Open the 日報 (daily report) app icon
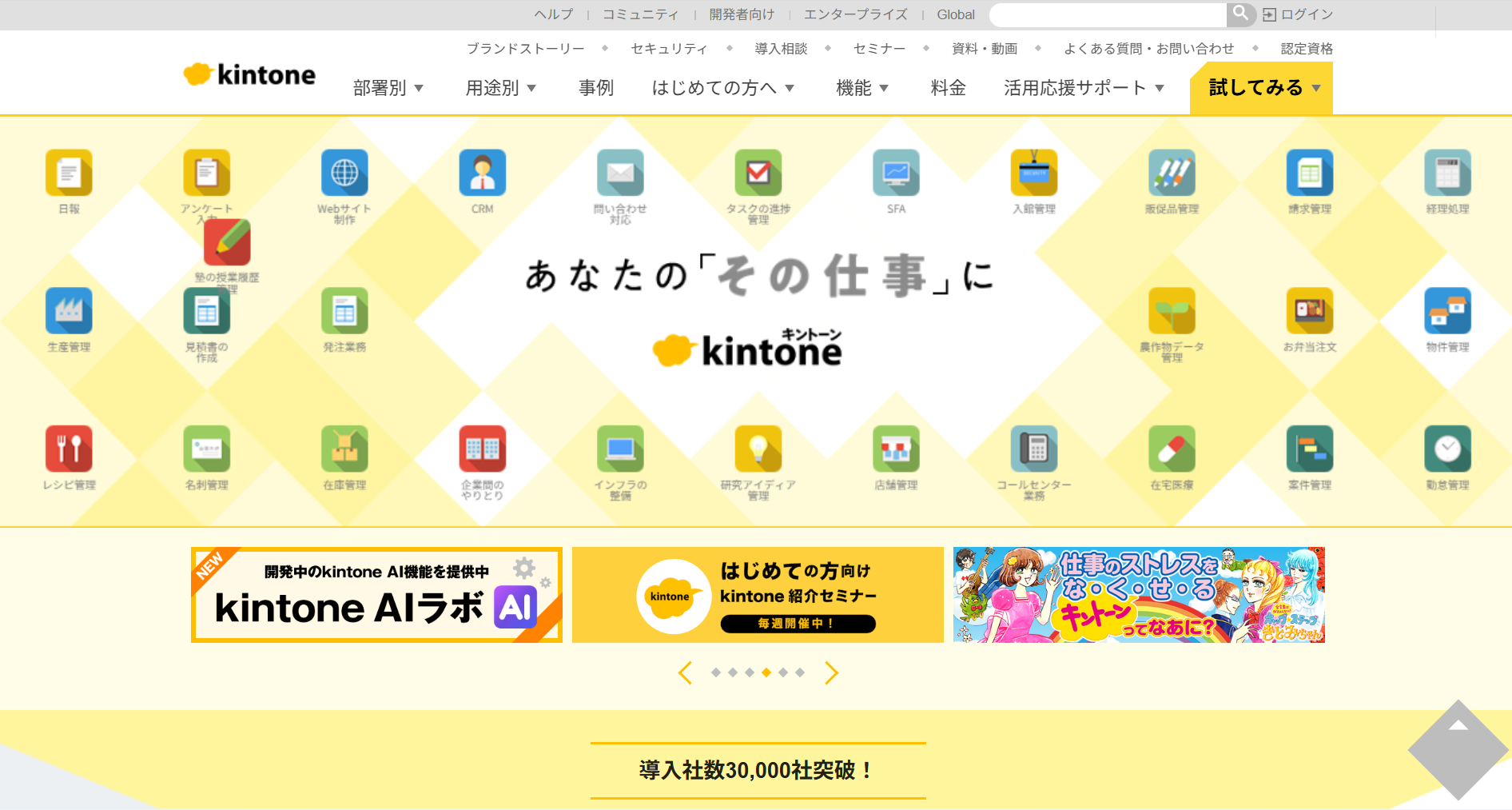 69,173
